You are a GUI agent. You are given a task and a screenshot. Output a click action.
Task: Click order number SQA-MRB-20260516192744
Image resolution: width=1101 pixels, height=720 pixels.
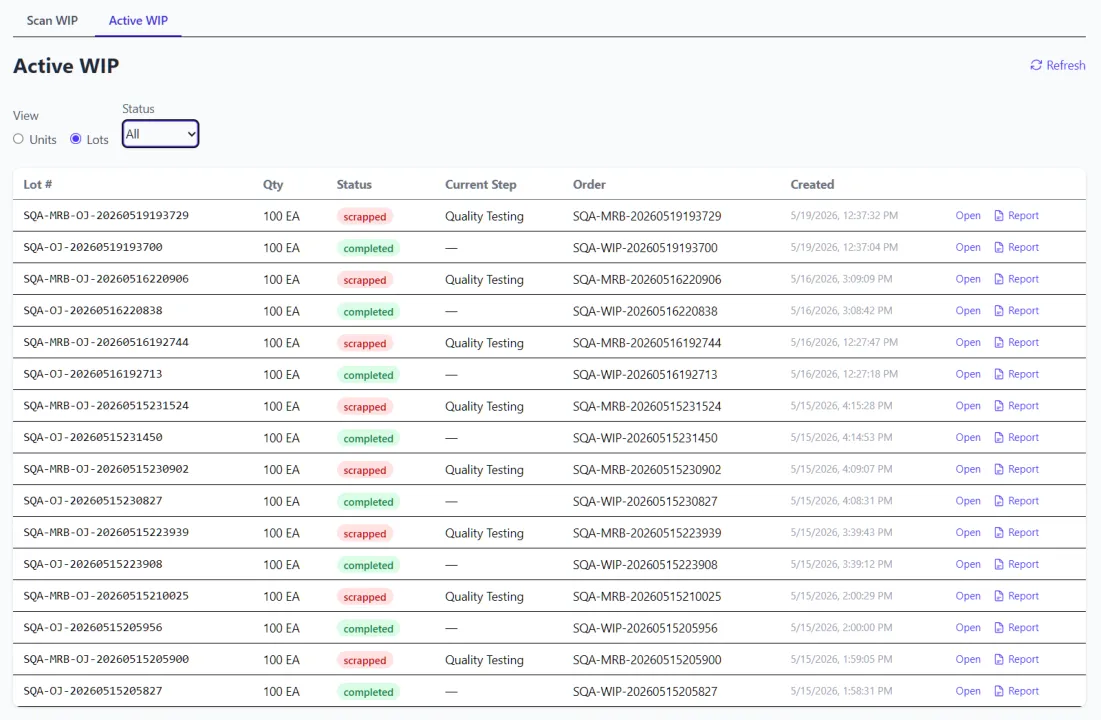pos(647,343)
